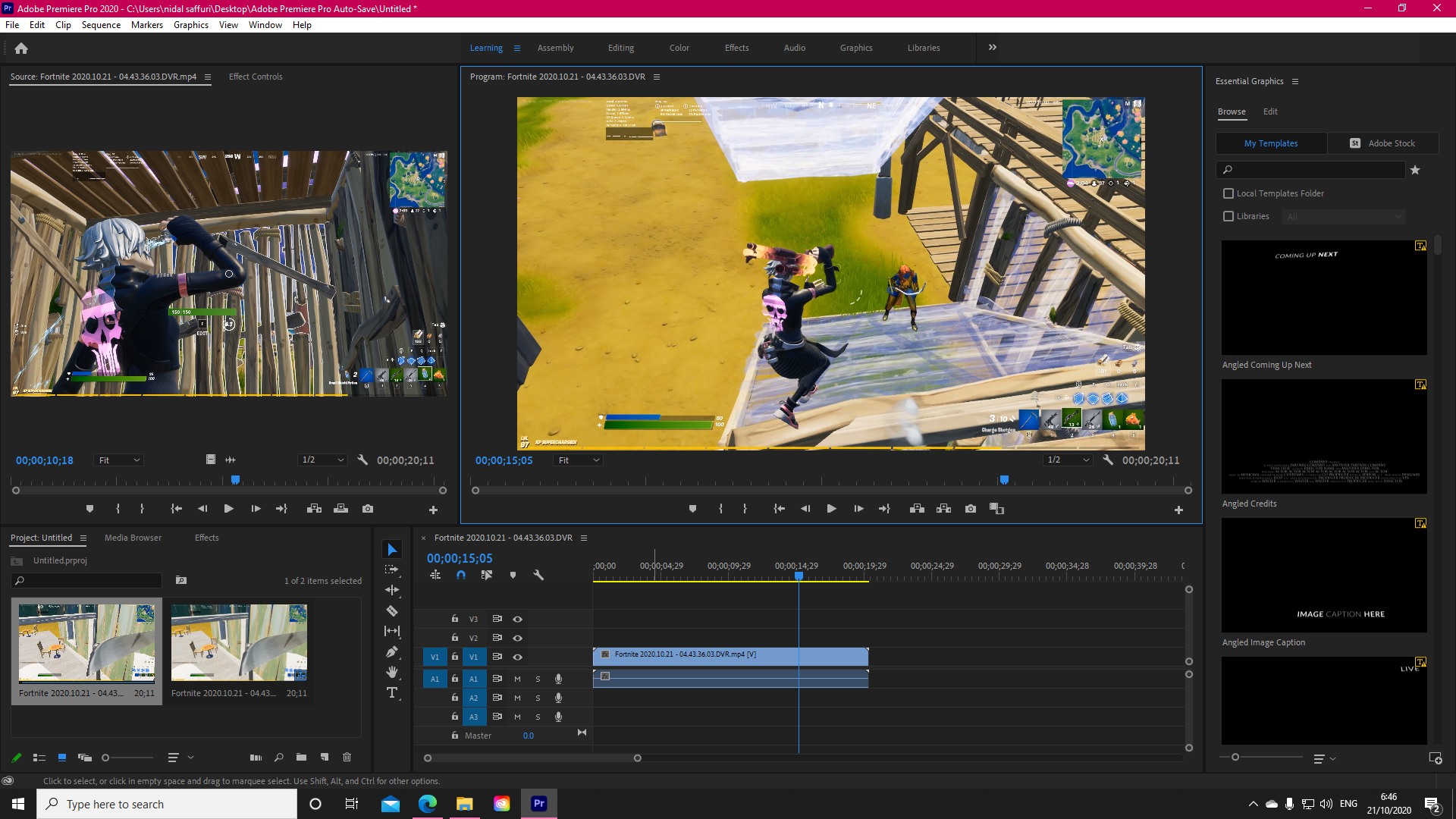Open the Fit zoom dropdown in Program Monitor
The image size is (1456, 819).
[578, 460]
